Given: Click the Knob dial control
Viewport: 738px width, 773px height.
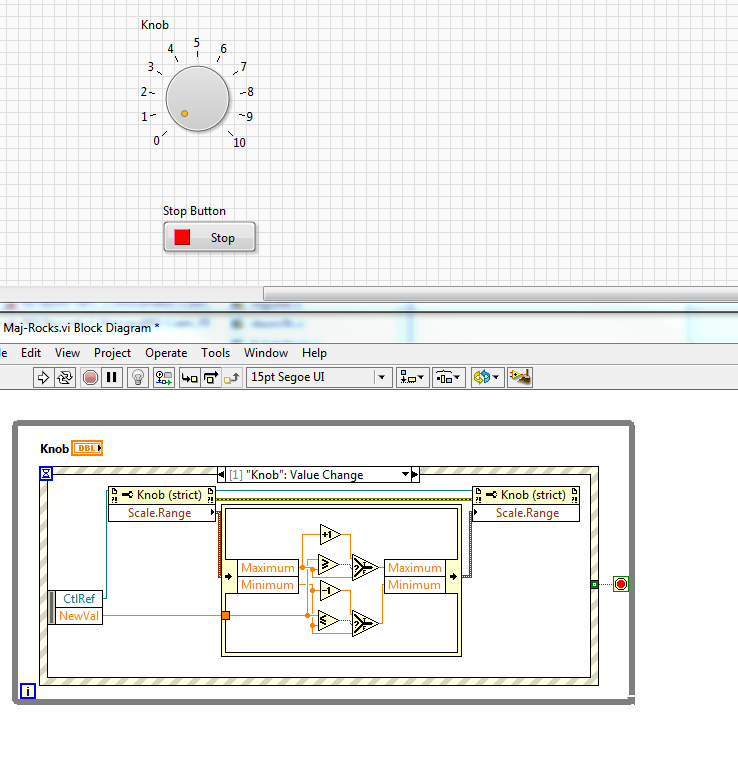Looking at the screenshot, I should click(197, 98).
